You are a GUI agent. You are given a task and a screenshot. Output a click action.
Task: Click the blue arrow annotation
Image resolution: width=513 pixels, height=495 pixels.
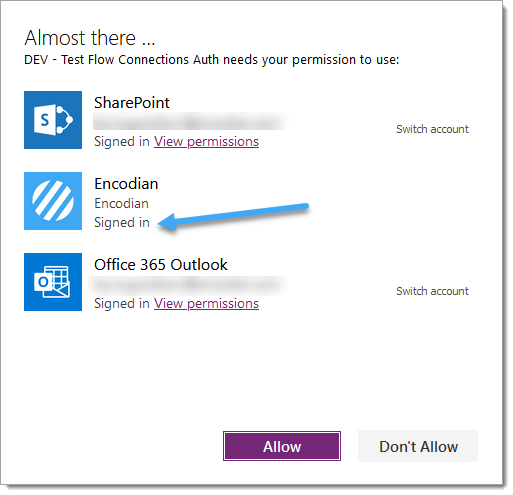[233, 217]
